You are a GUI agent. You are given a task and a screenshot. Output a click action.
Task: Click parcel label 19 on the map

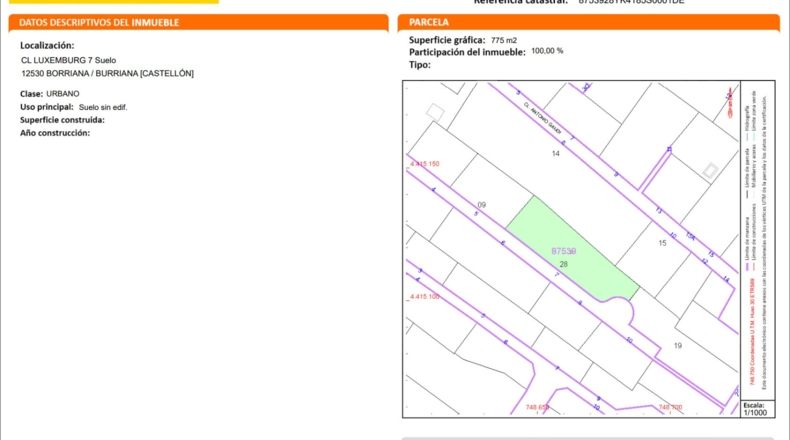click(x=678, y=345)
